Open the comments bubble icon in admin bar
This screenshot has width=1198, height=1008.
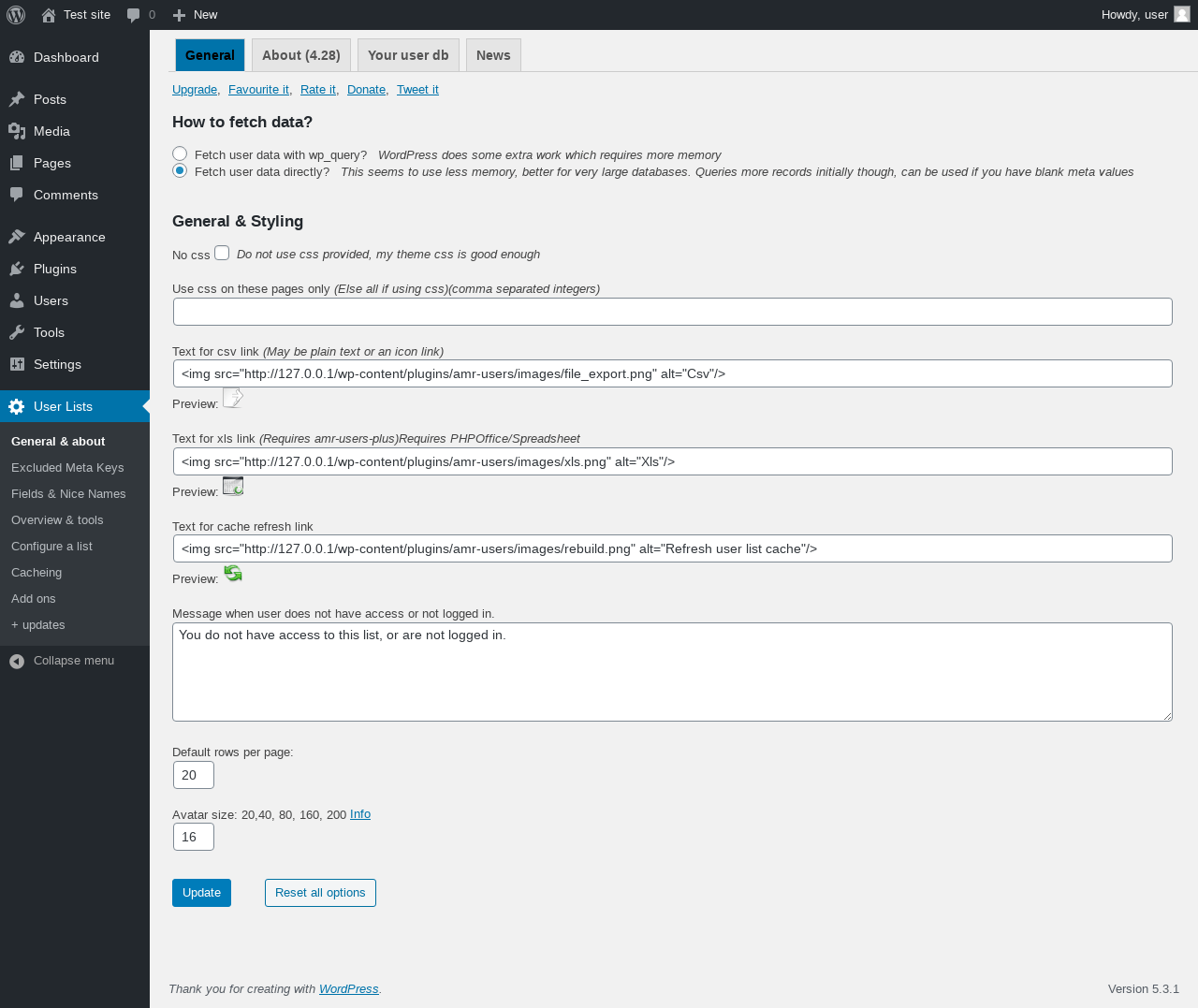point(134,15)
